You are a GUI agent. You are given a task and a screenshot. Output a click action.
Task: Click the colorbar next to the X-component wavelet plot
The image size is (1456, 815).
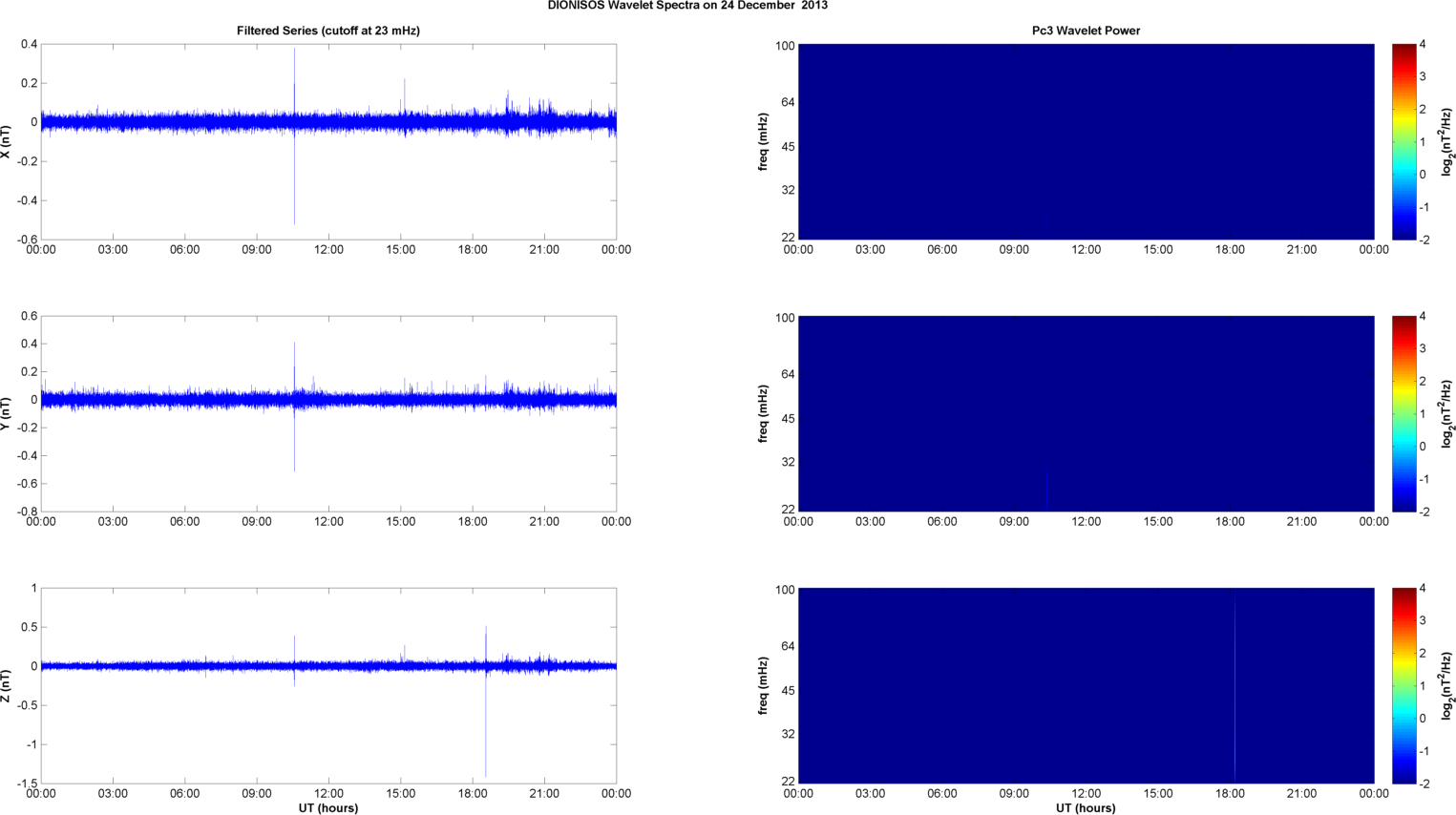pos(1403,141)
